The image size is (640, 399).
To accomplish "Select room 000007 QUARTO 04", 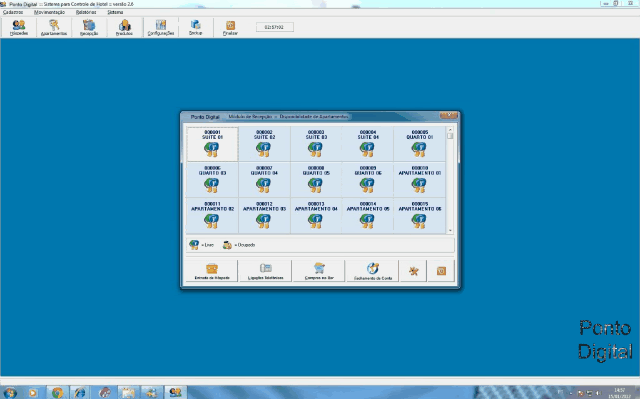I will click(264, 180).
